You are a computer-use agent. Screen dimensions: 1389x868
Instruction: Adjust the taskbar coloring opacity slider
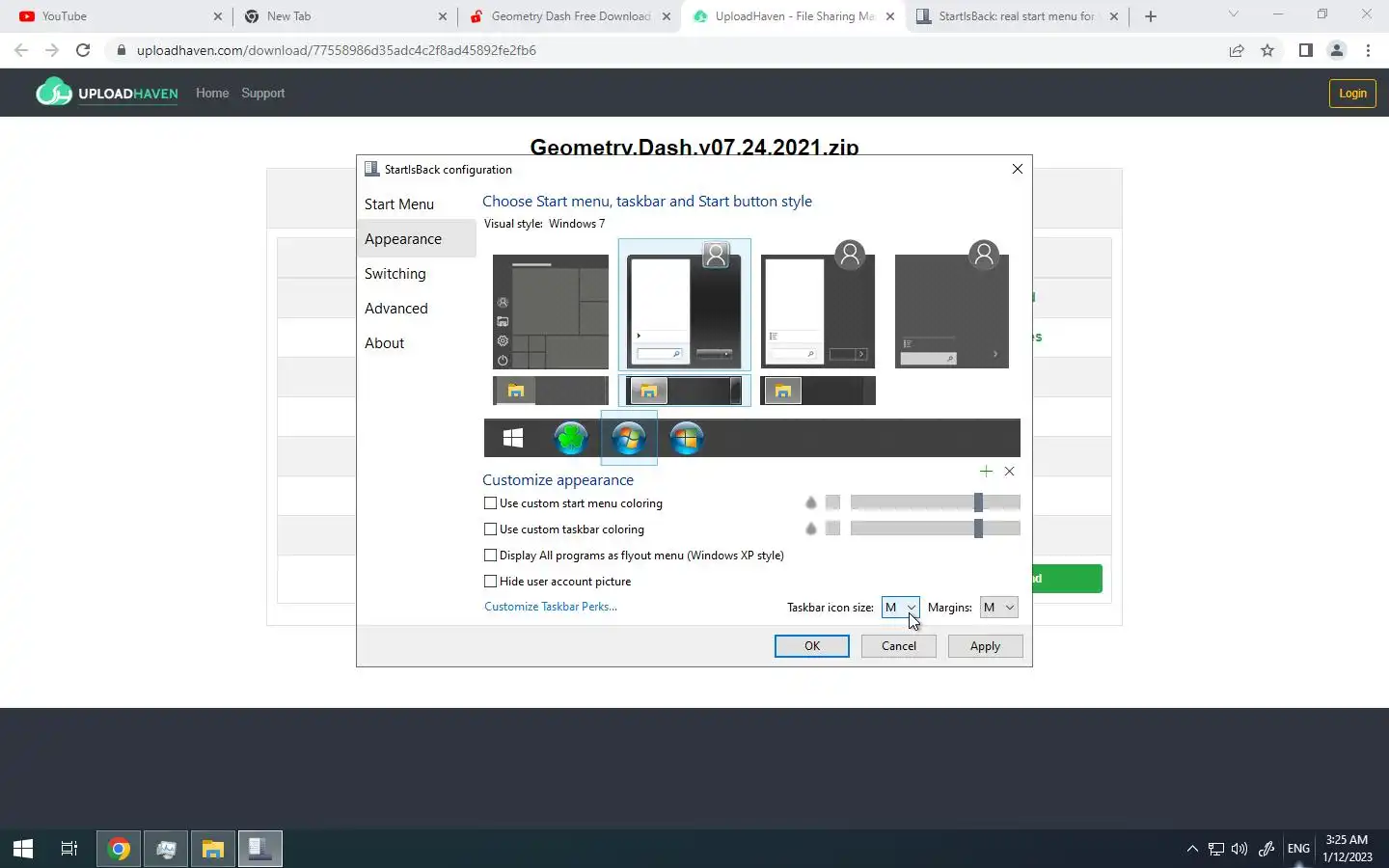pos(935,529)
